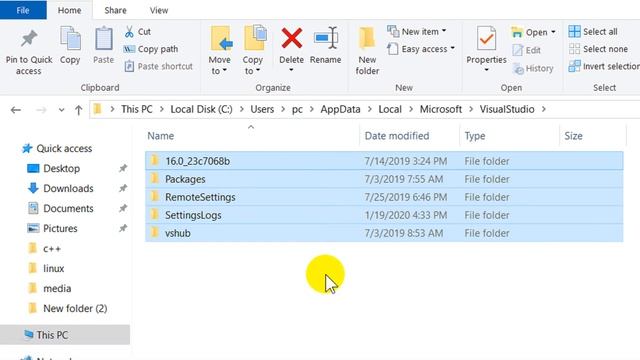The width and height of the screenshot is (640, 360).
Task: Expand the Delete dropdown arrow
Action: pos(291,70)
